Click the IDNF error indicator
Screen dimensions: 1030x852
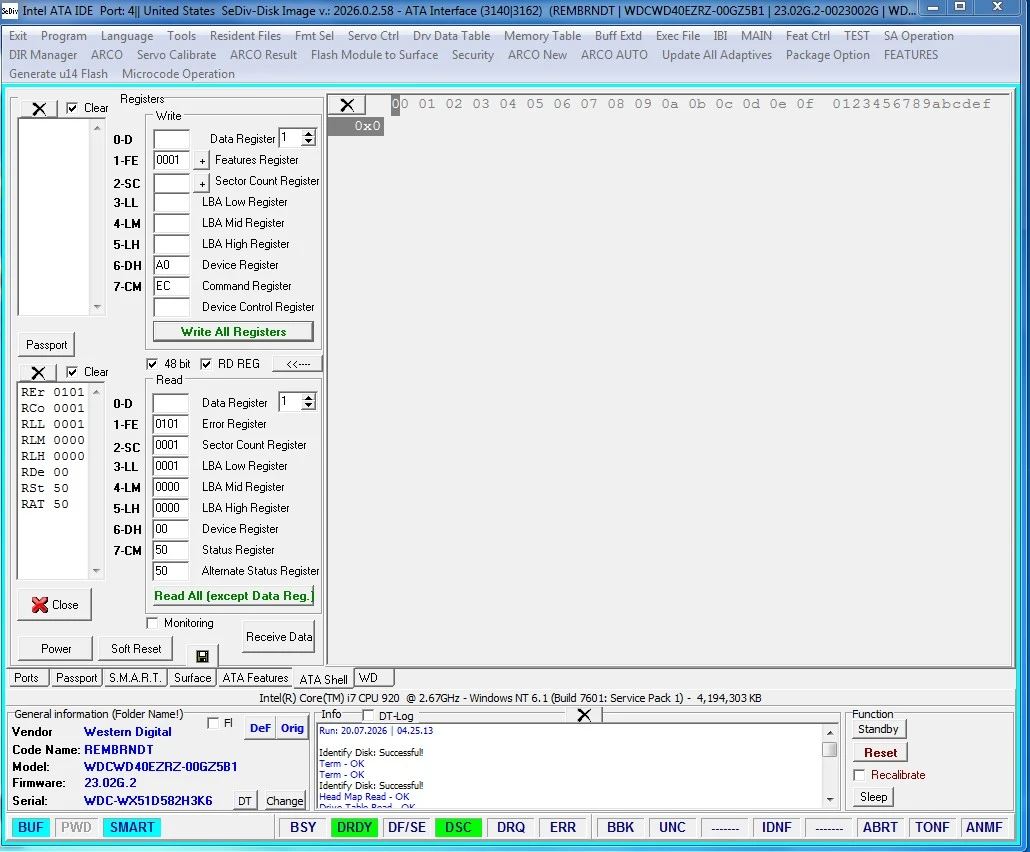[776, 827]
